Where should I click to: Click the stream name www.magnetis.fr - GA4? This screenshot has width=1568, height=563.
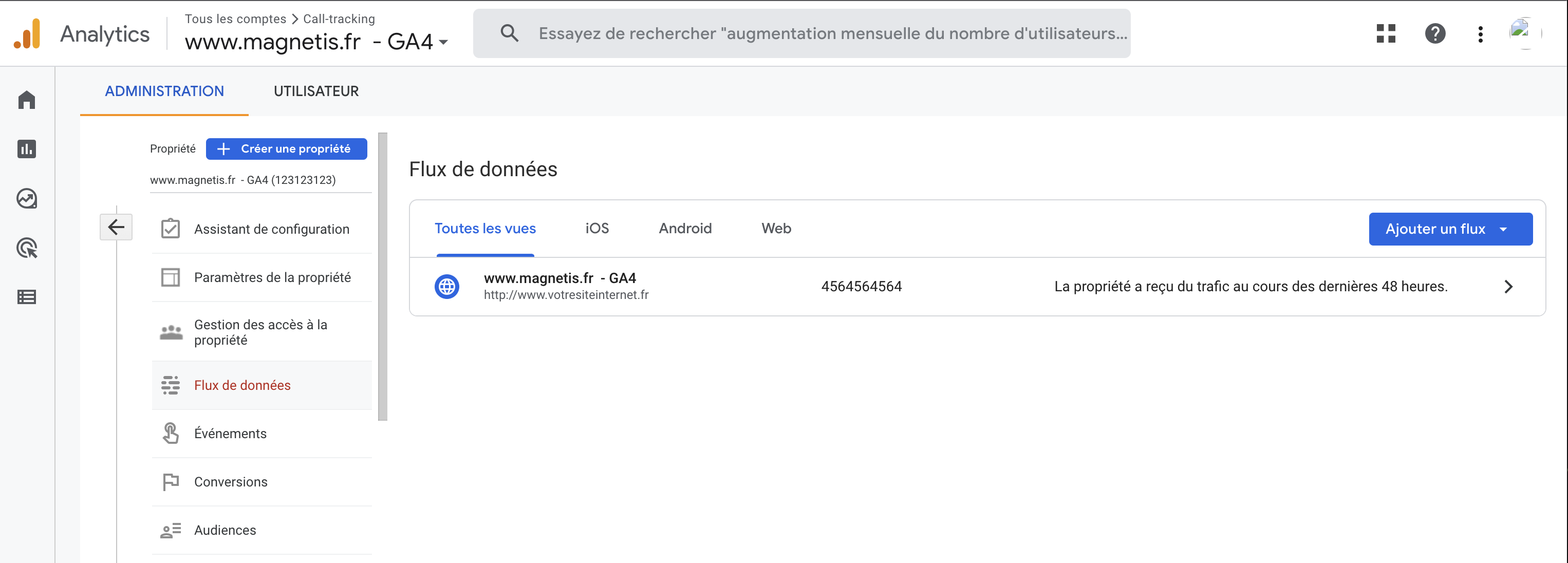click(559, 278)
